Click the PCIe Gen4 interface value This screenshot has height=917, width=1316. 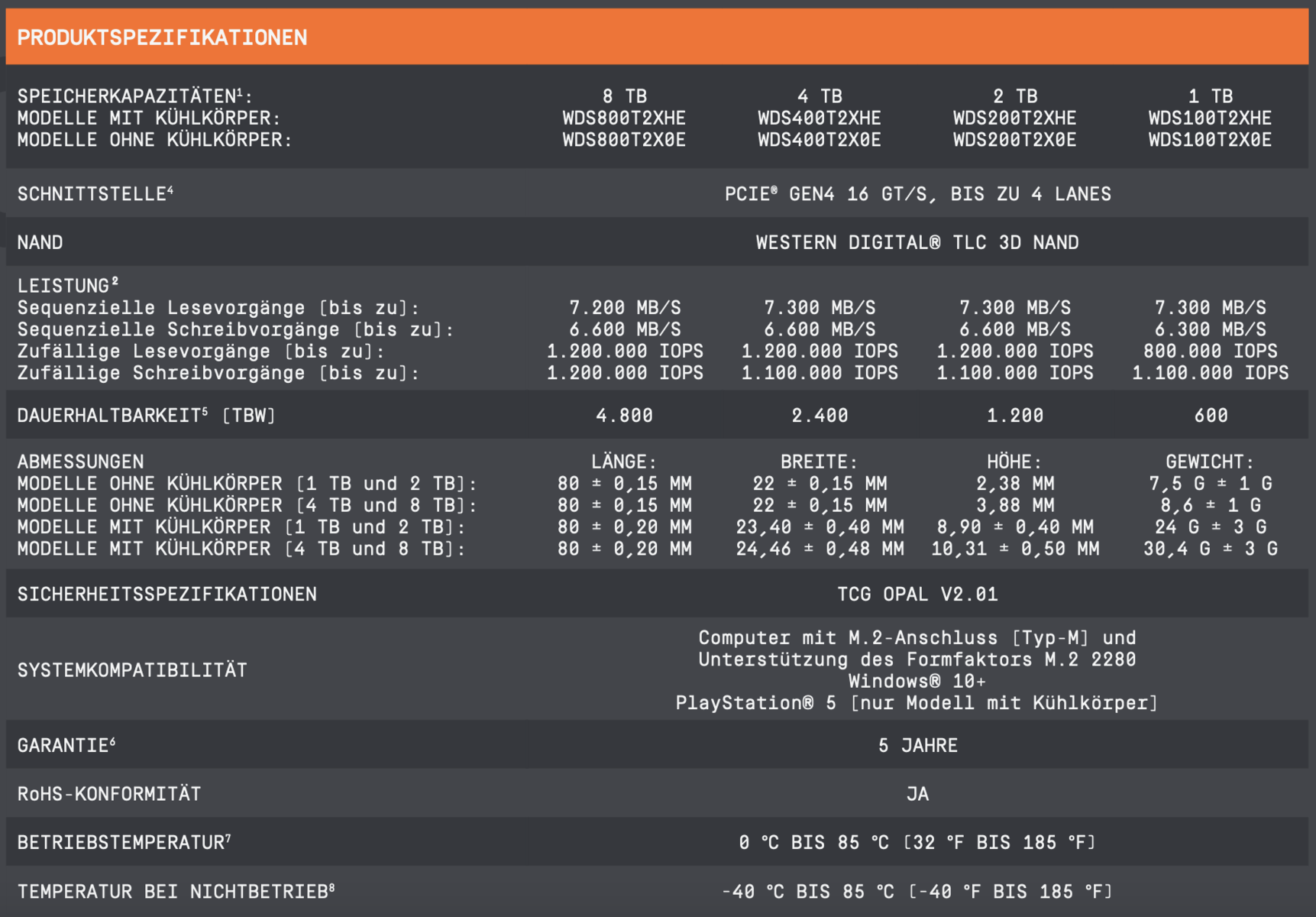tap(917, 194)
